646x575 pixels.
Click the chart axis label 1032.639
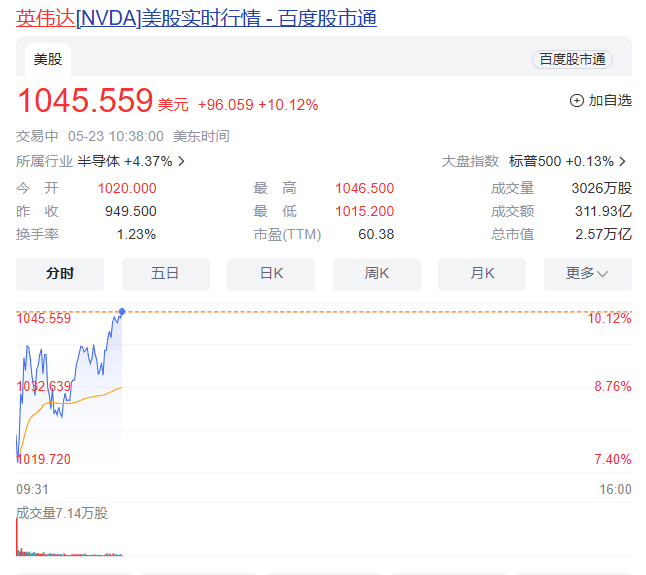43,387
